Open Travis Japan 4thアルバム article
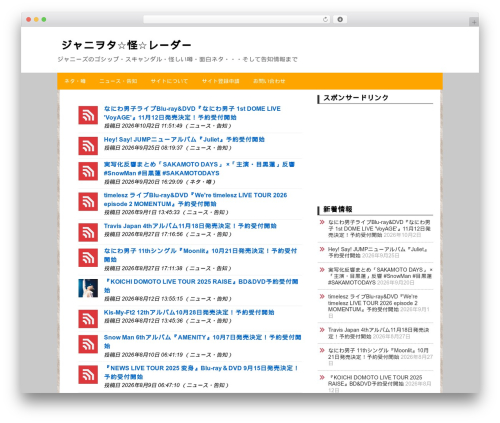The image size is (500, 423). click(190, 226)
